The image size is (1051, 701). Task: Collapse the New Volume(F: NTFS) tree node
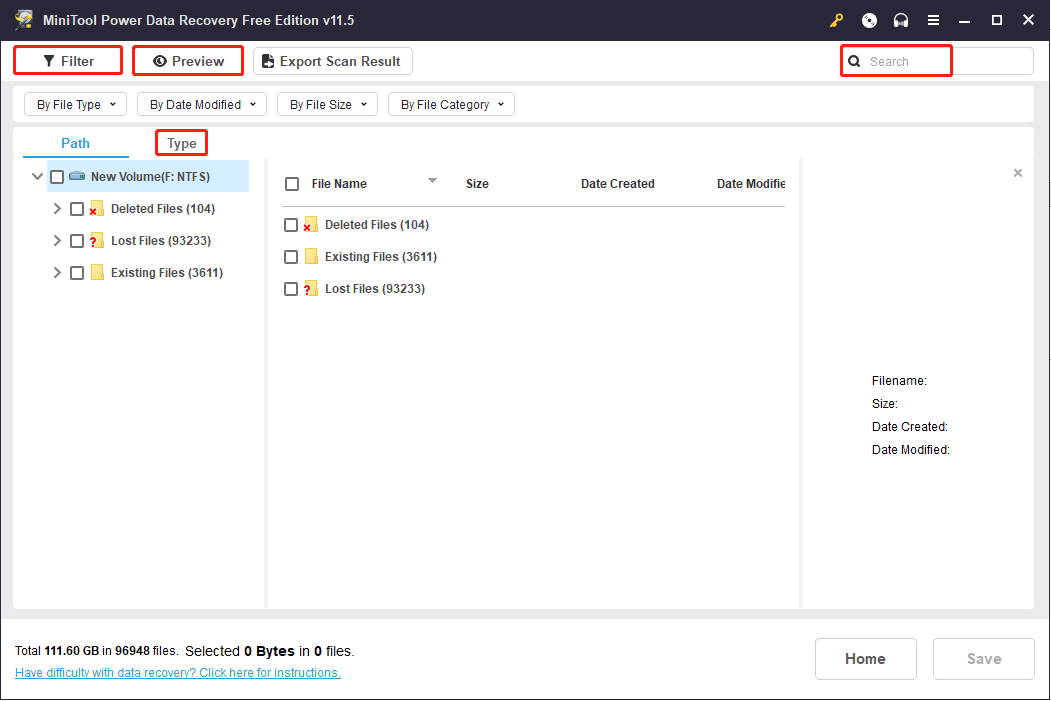click(x=38, y=176)
